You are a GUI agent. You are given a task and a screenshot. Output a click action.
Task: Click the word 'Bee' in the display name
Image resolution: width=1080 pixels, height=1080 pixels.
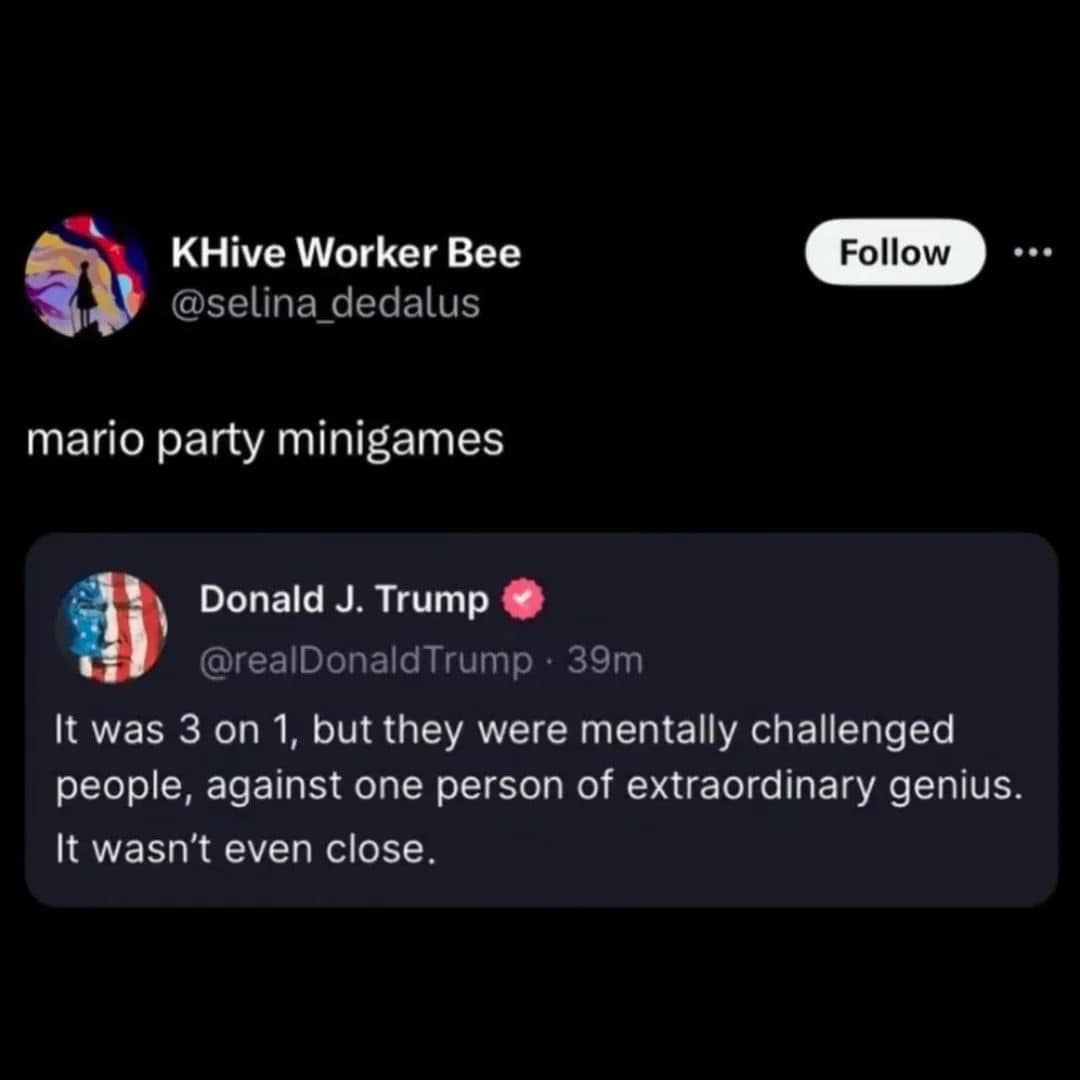pos(484,253)
